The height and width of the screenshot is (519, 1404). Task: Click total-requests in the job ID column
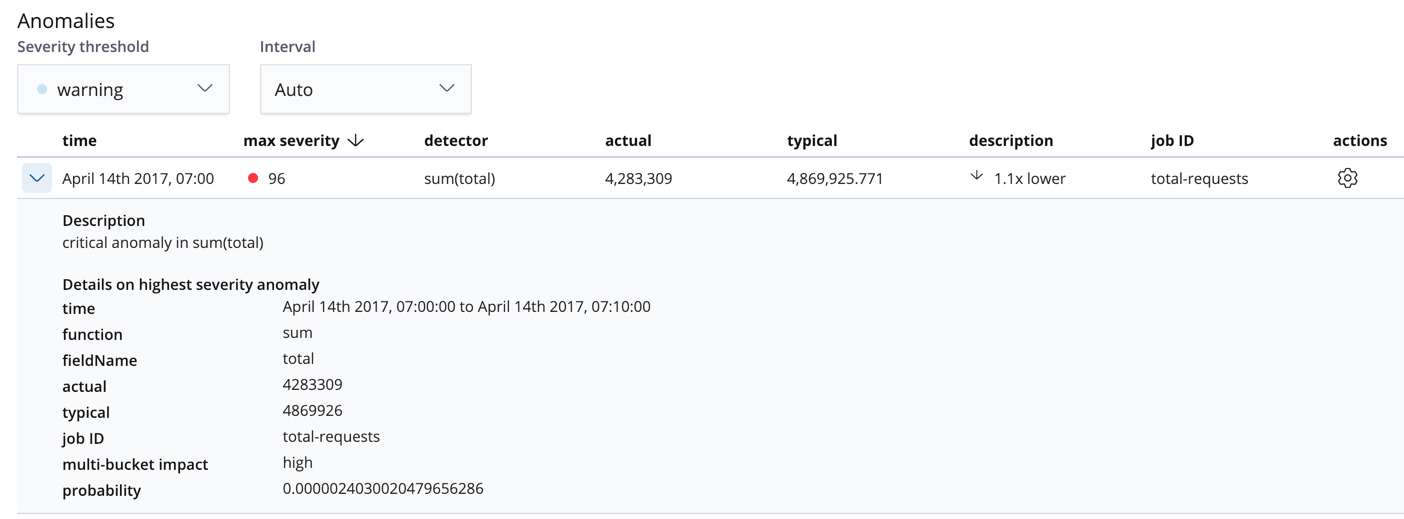(1199, 179)
